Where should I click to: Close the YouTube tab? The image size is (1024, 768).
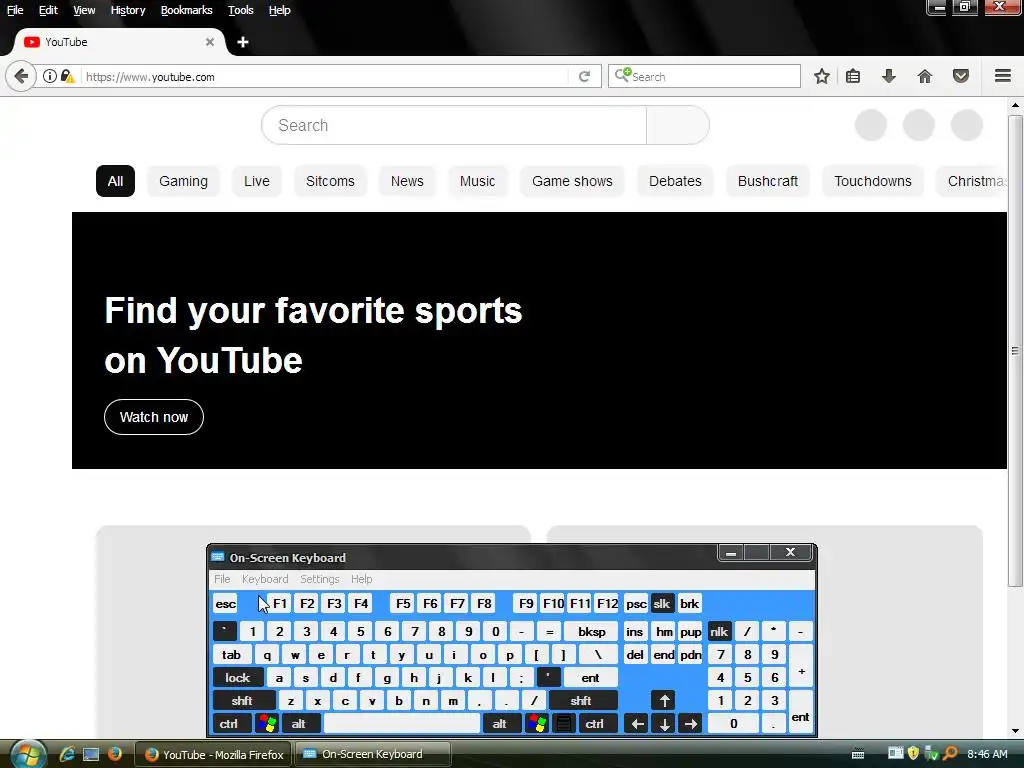tap(210, 42)
